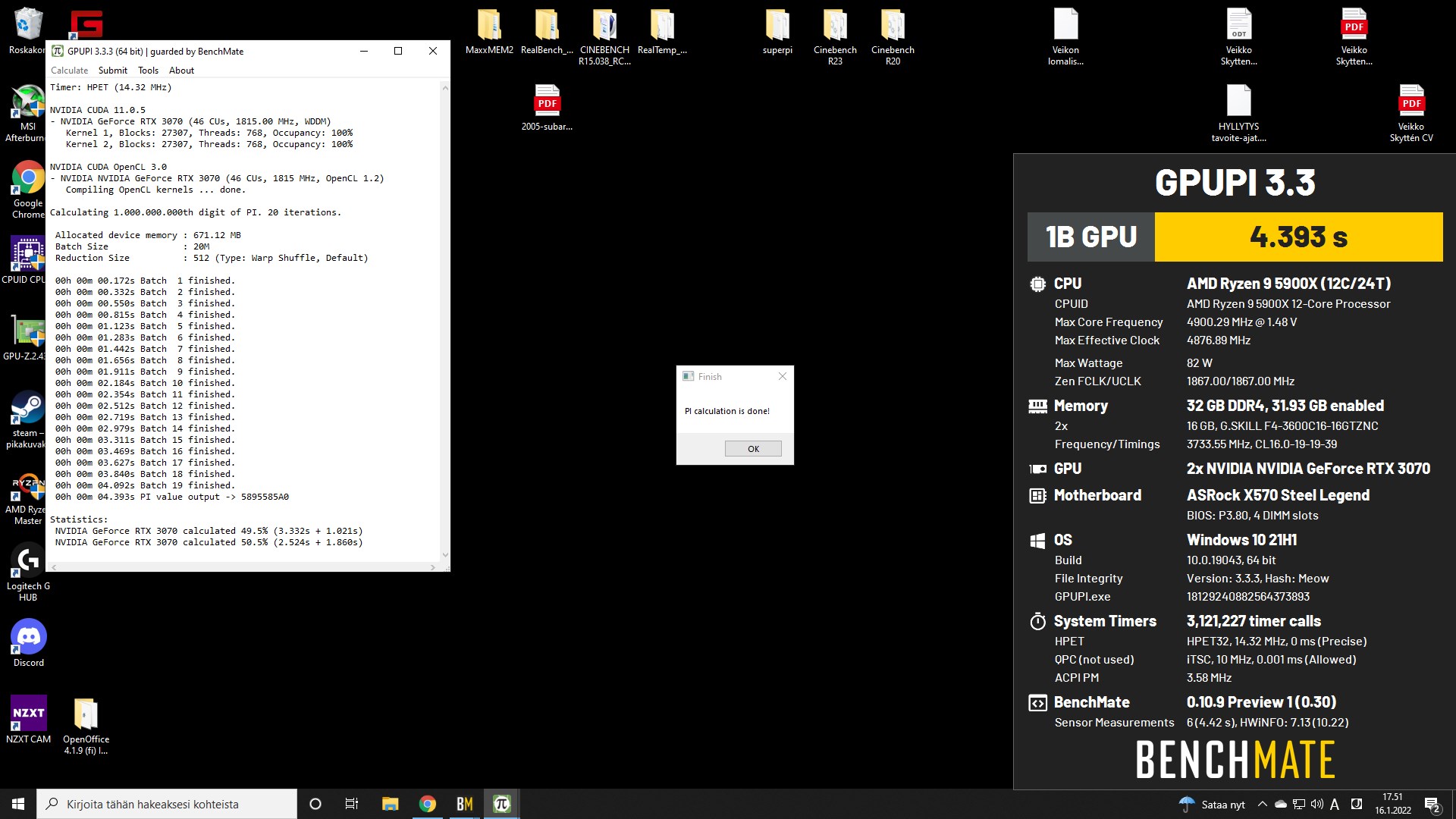This screenshot has height=819, width=1456.
Task: Open the Steam pikakuvake desktop icon
Action: (27, 419)
